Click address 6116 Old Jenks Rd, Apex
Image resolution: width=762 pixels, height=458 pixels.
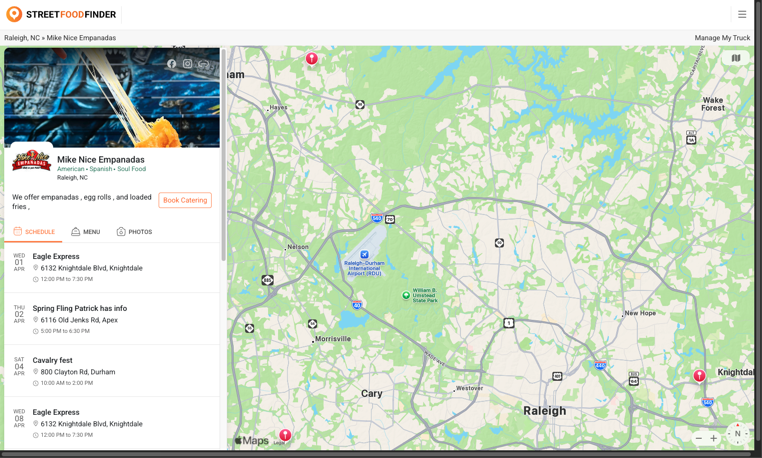click(x=79, y=320)
